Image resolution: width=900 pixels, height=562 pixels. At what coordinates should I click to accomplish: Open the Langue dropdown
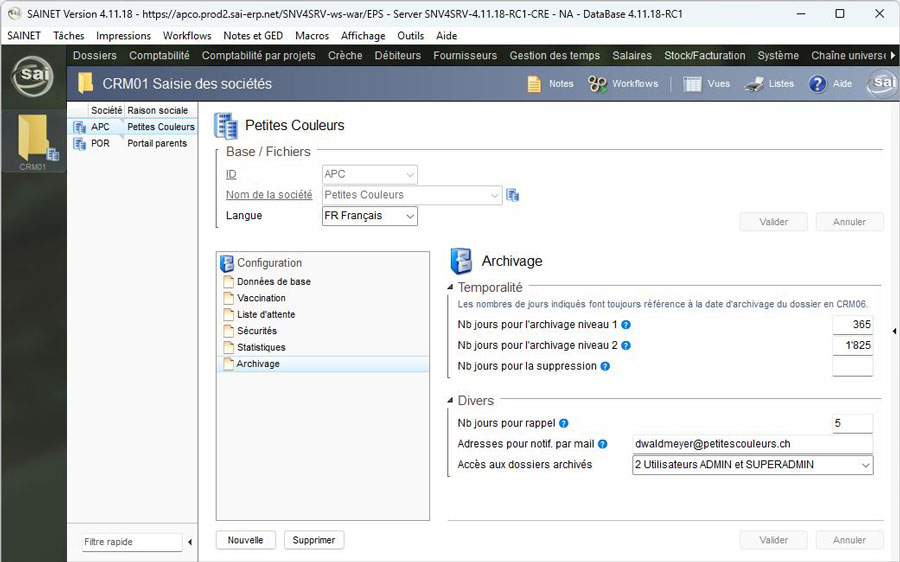tap(410, 216)
